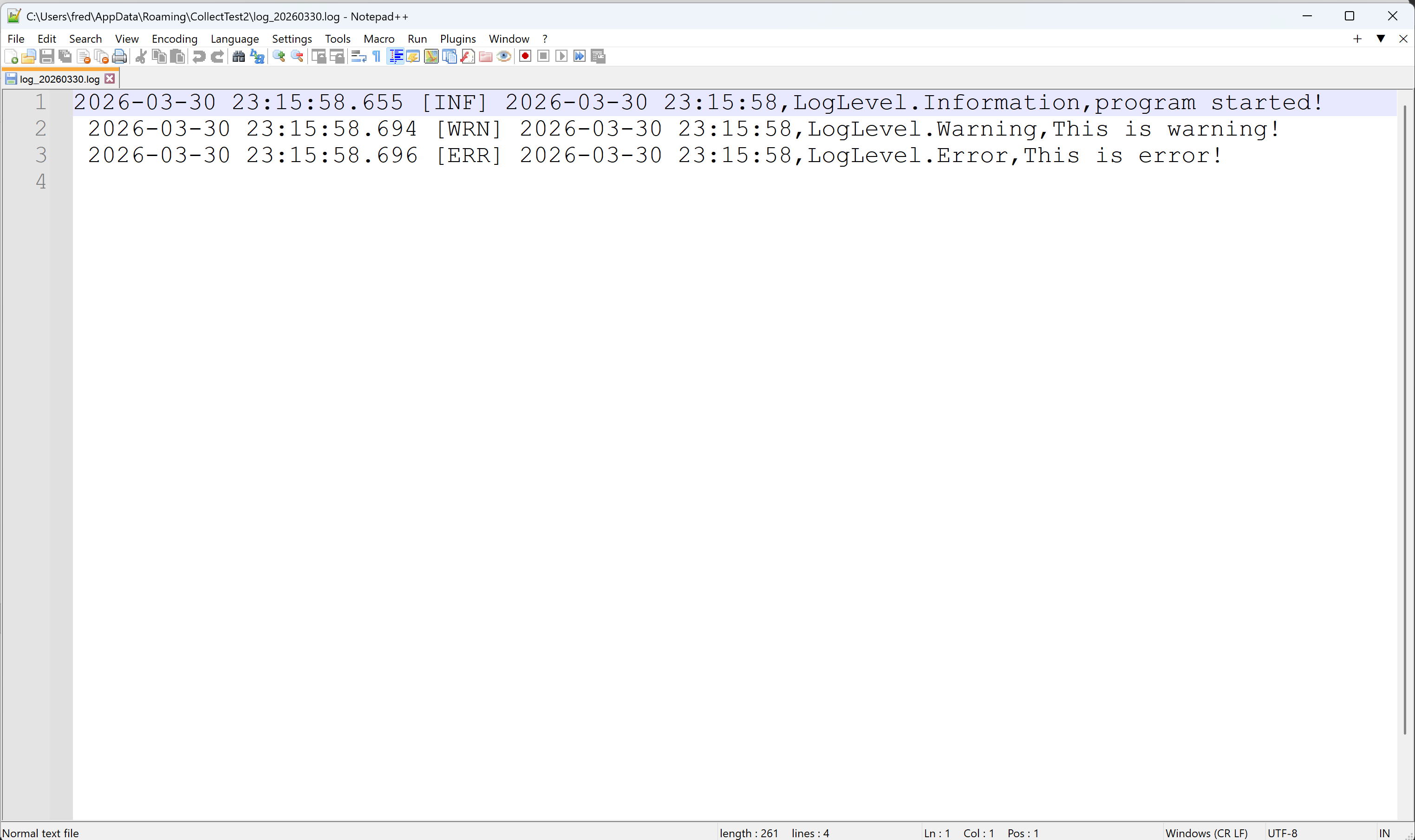Image resolution: width=1415 pixels, height=840 pixels.
Task: Click the Undo arrow icon
Action: [x=199, y=56]
